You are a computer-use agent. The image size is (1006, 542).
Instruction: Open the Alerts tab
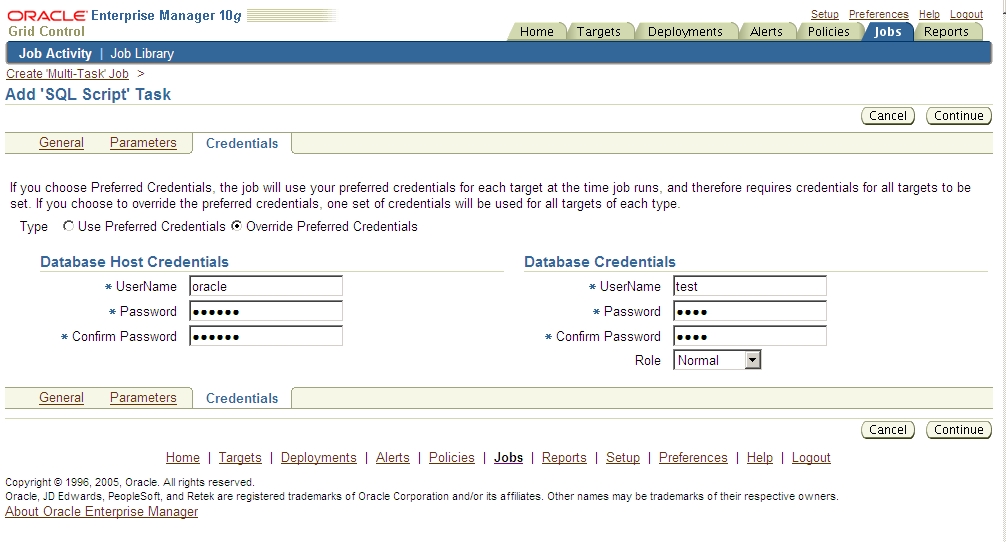click(766, 31)
